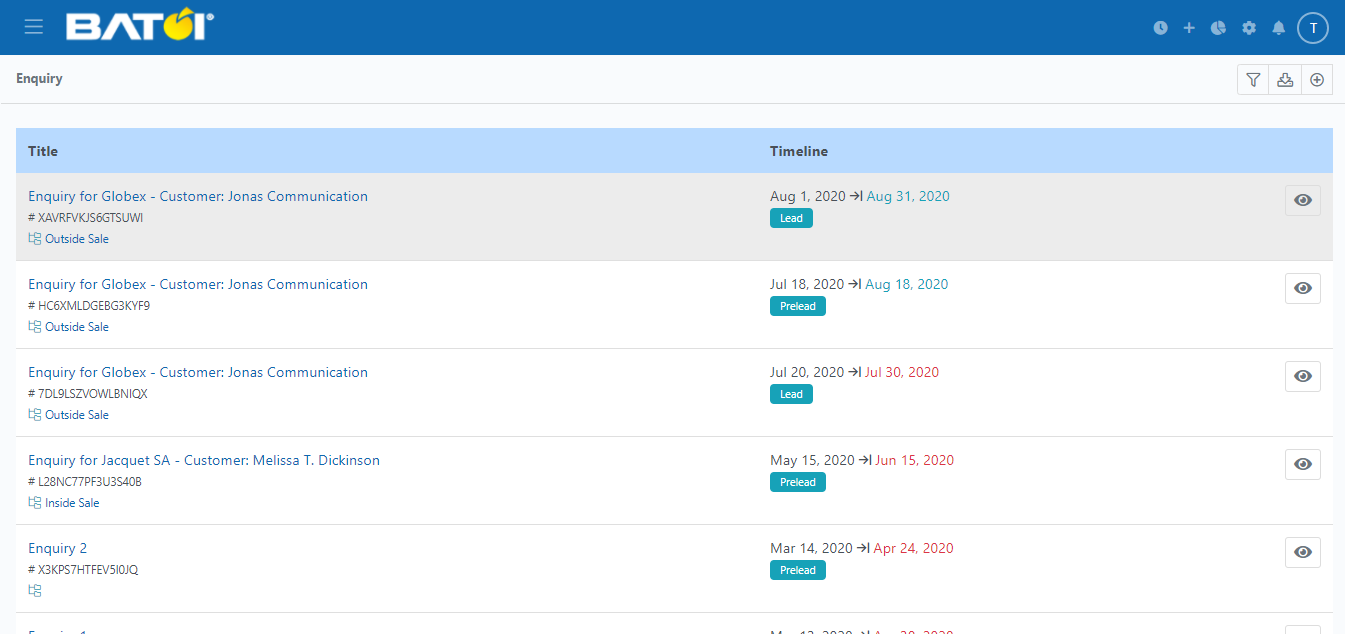Select the code # 7DL9LSZVOWLBNIQX
Image resolution: width=1345 pixels, height=634 pixels.
point(88,393)
